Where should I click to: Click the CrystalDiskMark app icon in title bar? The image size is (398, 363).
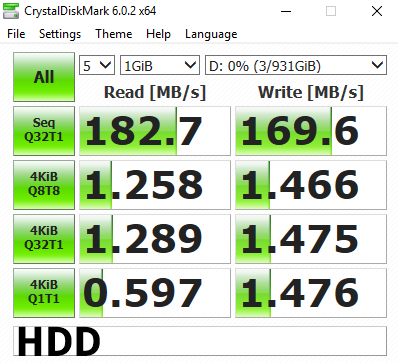tap(11, 11)
